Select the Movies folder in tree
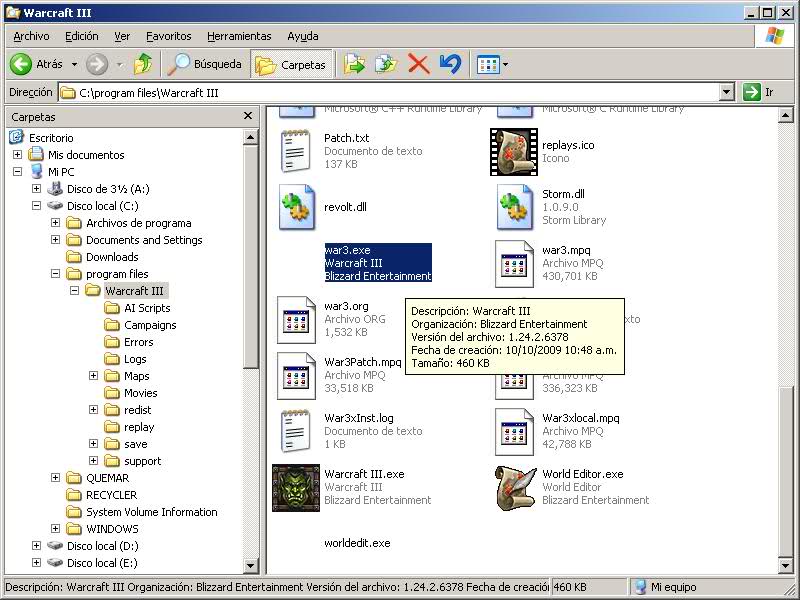Screen dimensions: 800x600 pyautogui.click(x=131, y=393)
